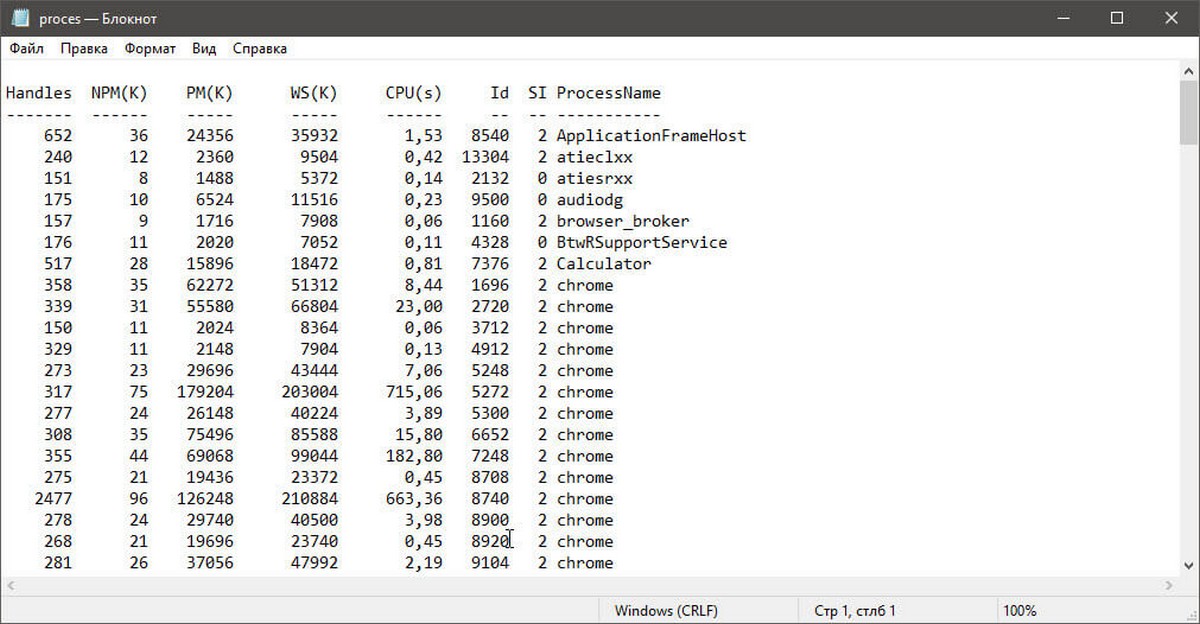Image resolution: width=1200 pixels, height=624 pixels.
Task: Click the PM value 126248
Action: point(205,498)
